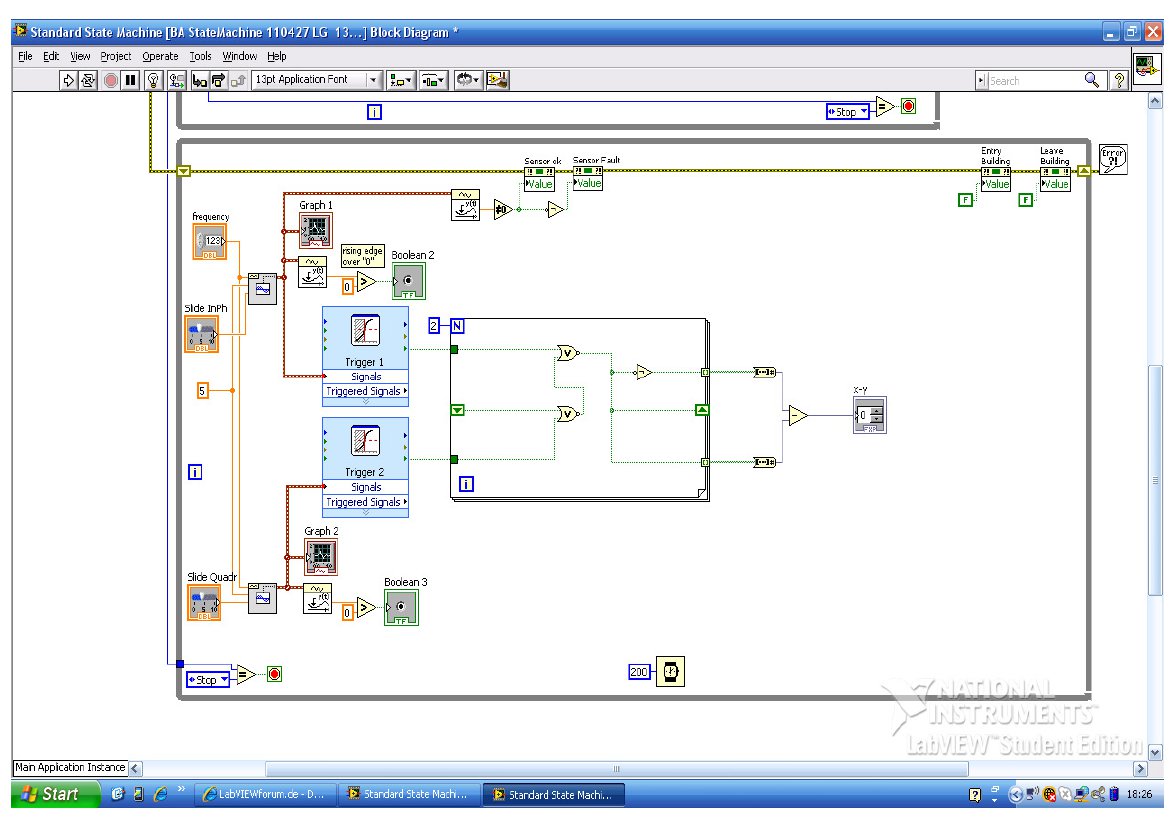The width and height of the screenshot is (1169, 826).
Task: Click the Step Into button
Action: [x=199, y=80]
